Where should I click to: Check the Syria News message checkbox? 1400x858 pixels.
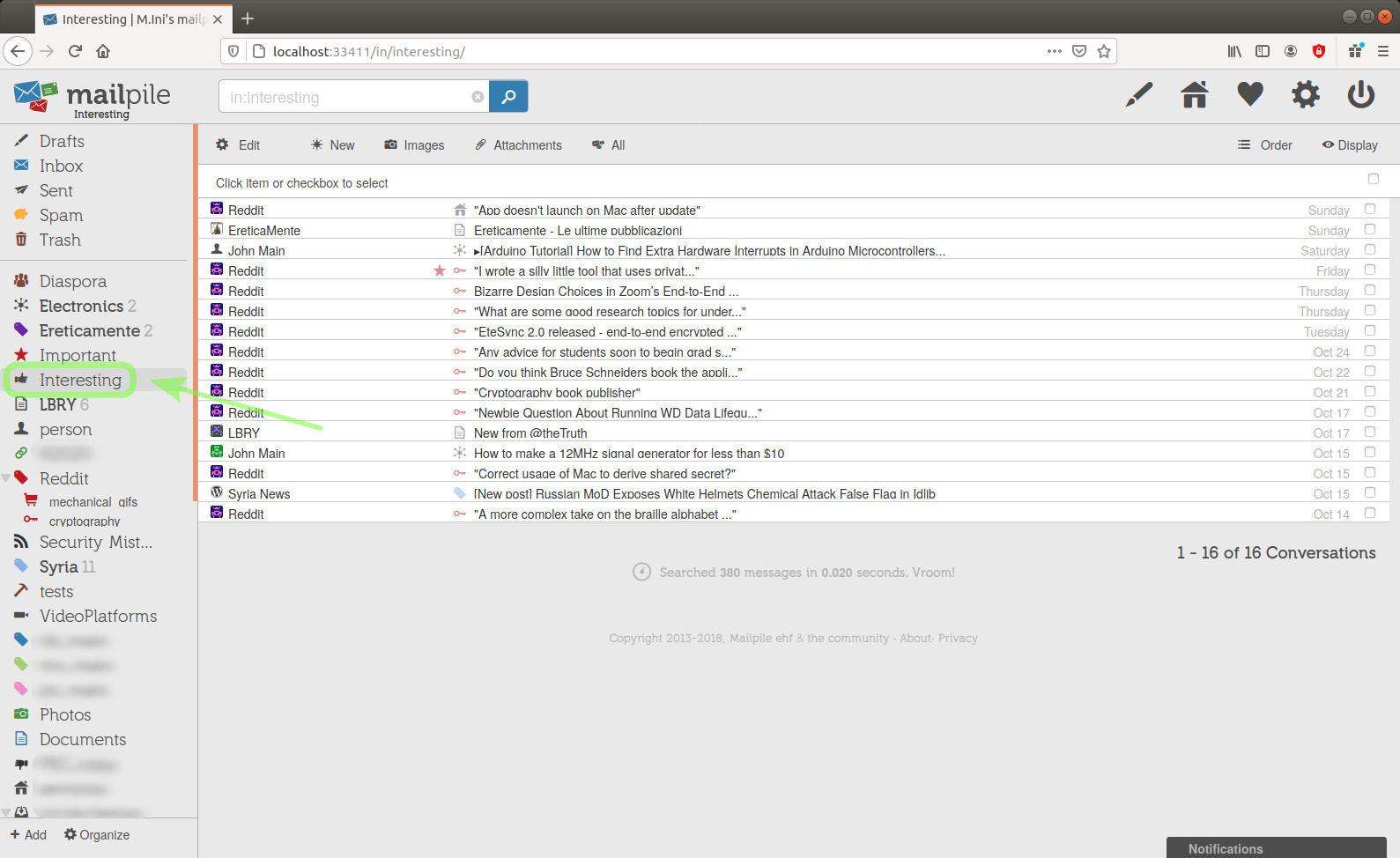[x=1370, y=492]
